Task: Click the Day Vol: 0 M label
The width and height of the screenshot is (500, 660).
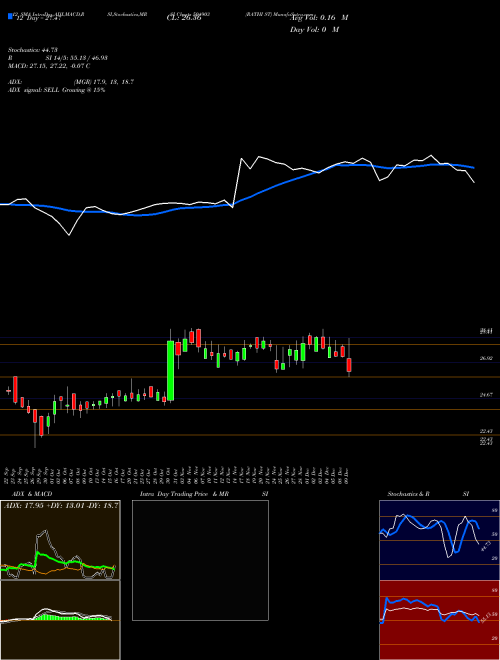Action: click(314, 30)
